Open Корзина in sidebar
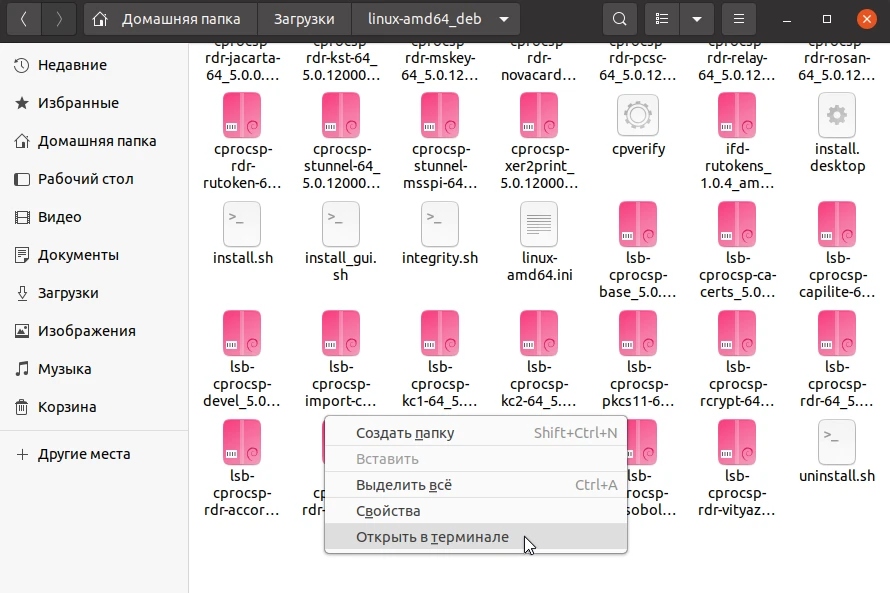This screenshot has height=593, width=890. [x=94, y=407]
